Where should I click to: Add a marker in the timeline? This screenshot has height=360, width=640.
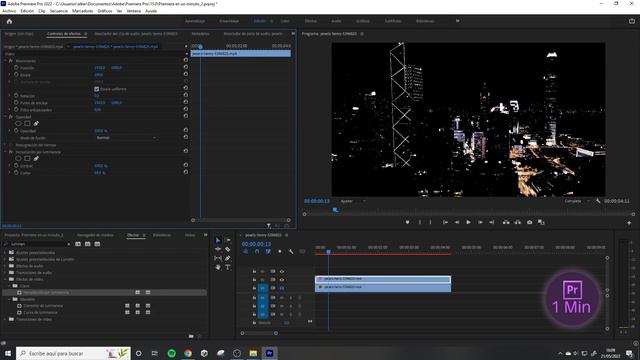point(280,251)
